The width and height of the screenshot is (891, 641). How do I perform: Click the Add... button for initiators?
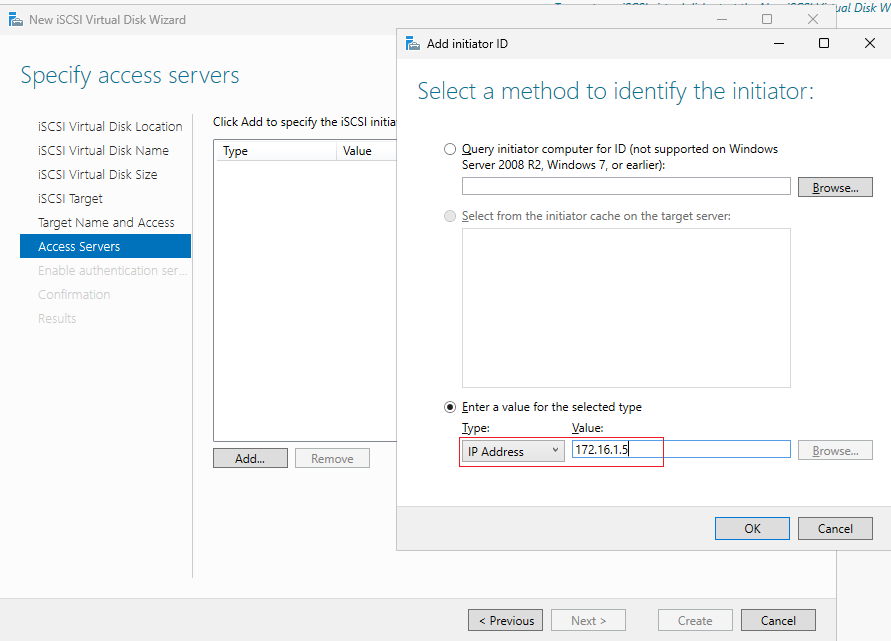pyautogui.click(x=250, y=458)
